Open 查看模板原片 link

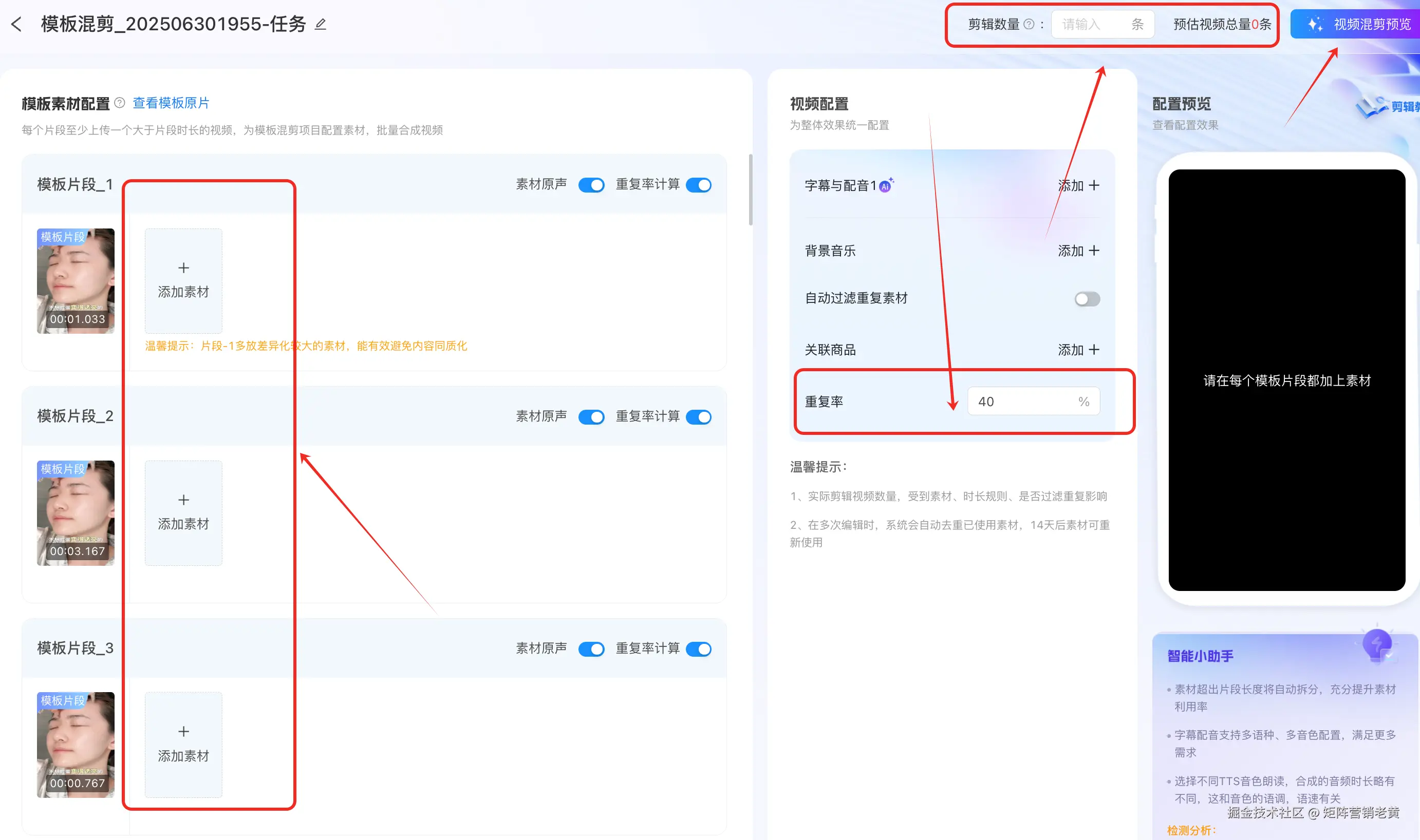[171, 103]
